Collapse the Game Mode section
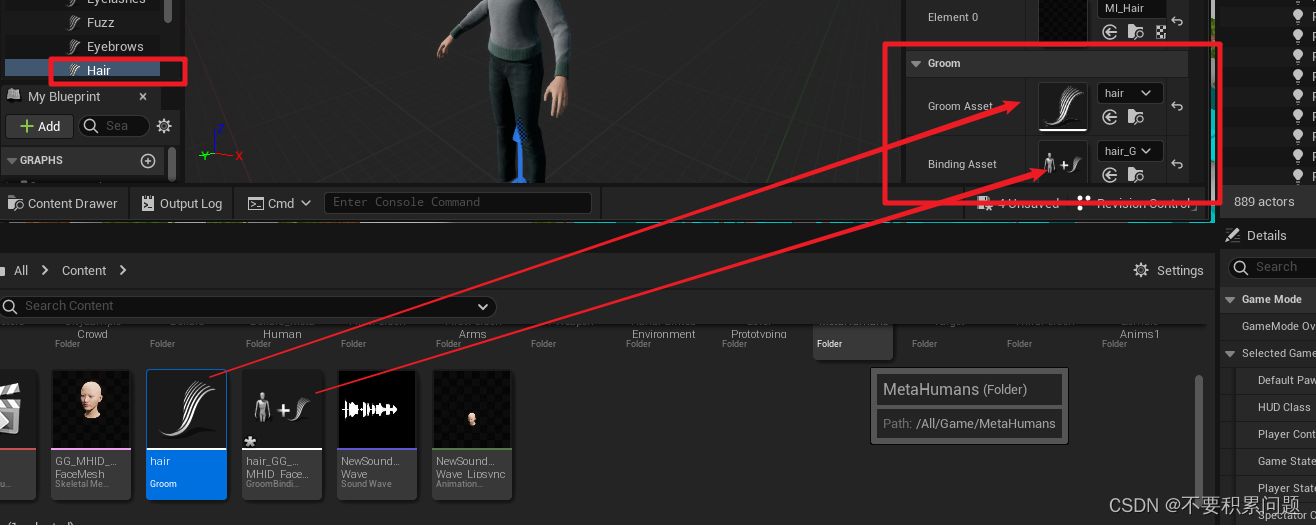The image size is (1316, 525). pos(1230,299)
